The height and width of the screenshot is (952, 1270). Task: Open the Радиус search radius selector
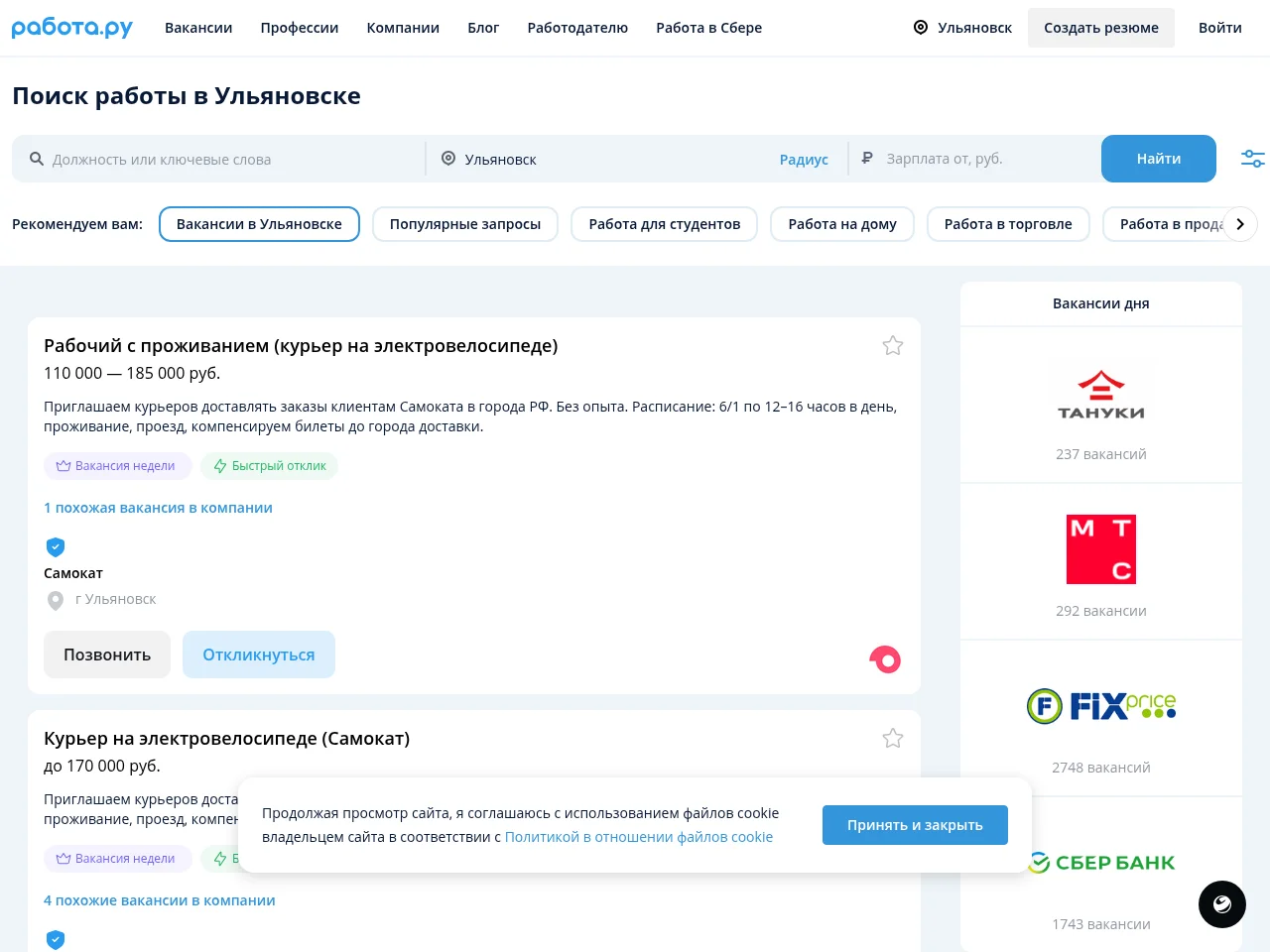804,160
